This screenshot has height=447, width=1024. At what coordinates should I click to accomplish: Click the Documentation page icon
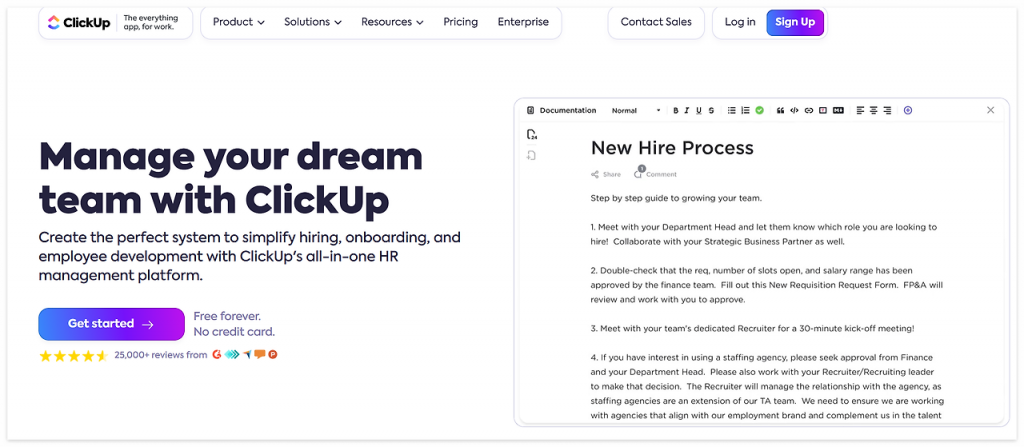pos(530,110)
